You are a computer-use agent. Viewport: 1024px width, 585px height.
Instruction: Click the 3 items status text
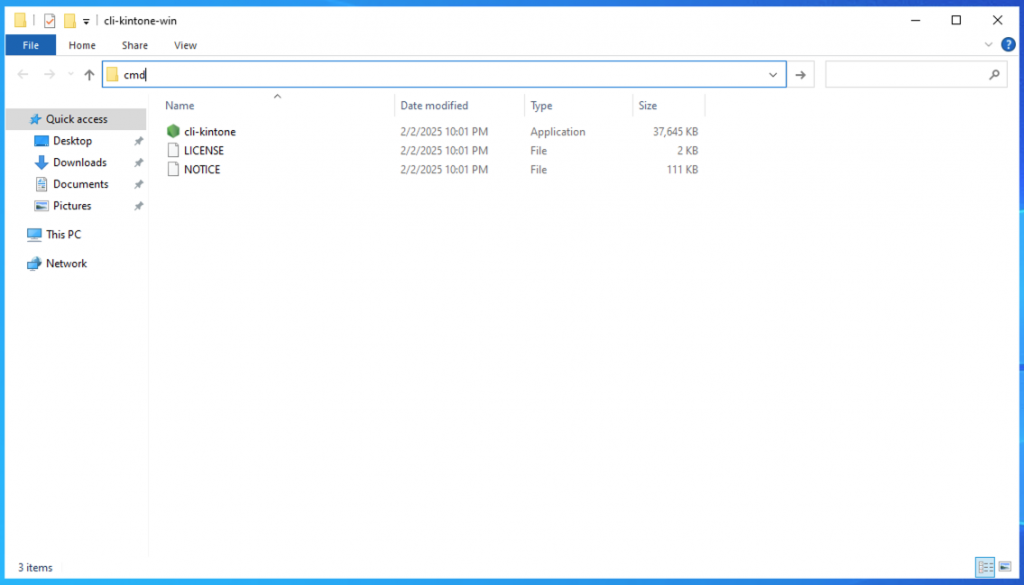coord(35,567)
